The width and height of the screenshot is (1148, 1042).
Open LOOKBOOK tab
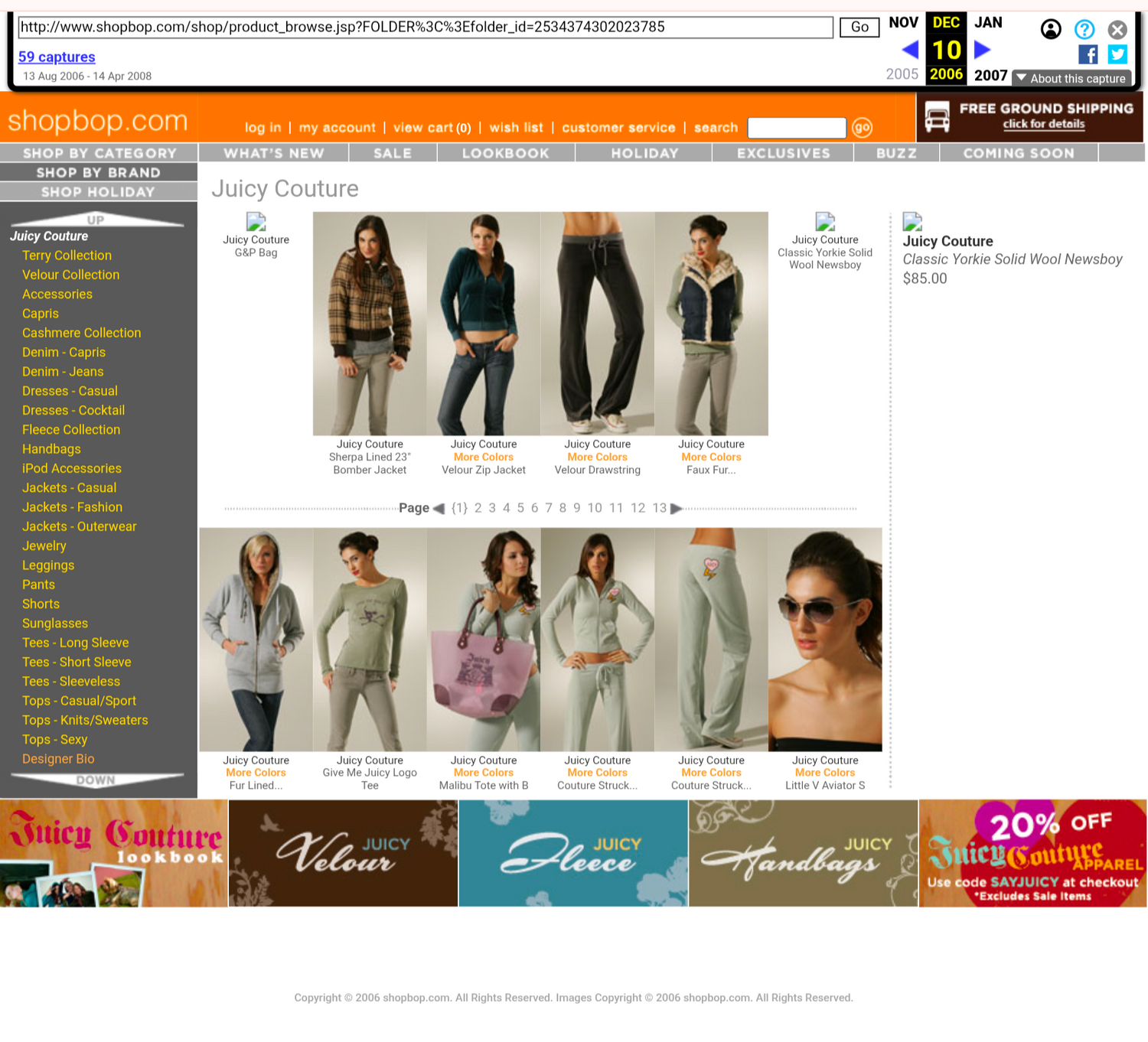pos(506,153)
